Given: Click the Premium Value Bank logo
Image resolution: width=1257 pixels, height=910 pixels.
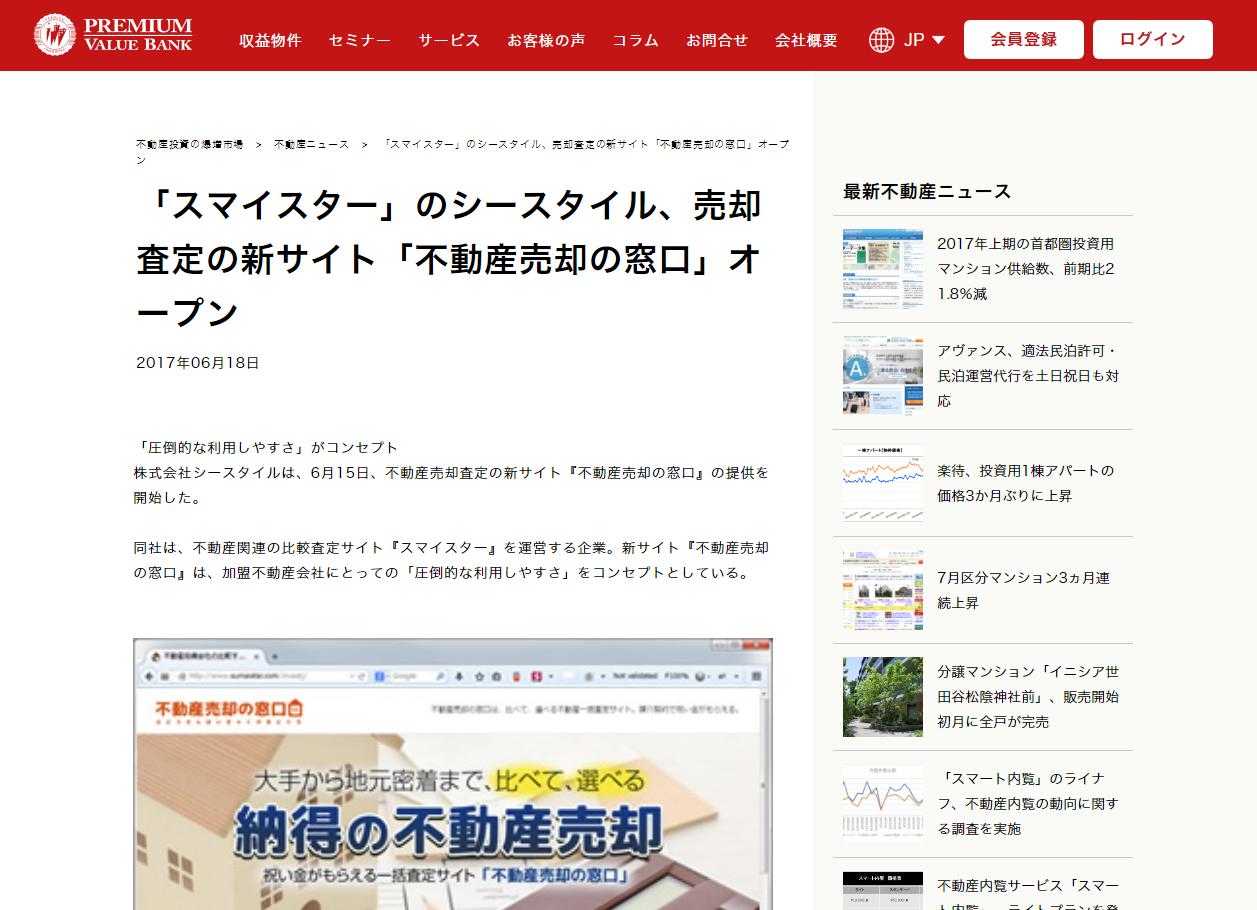Looking at the screenshot, I should tap(113, 35).
